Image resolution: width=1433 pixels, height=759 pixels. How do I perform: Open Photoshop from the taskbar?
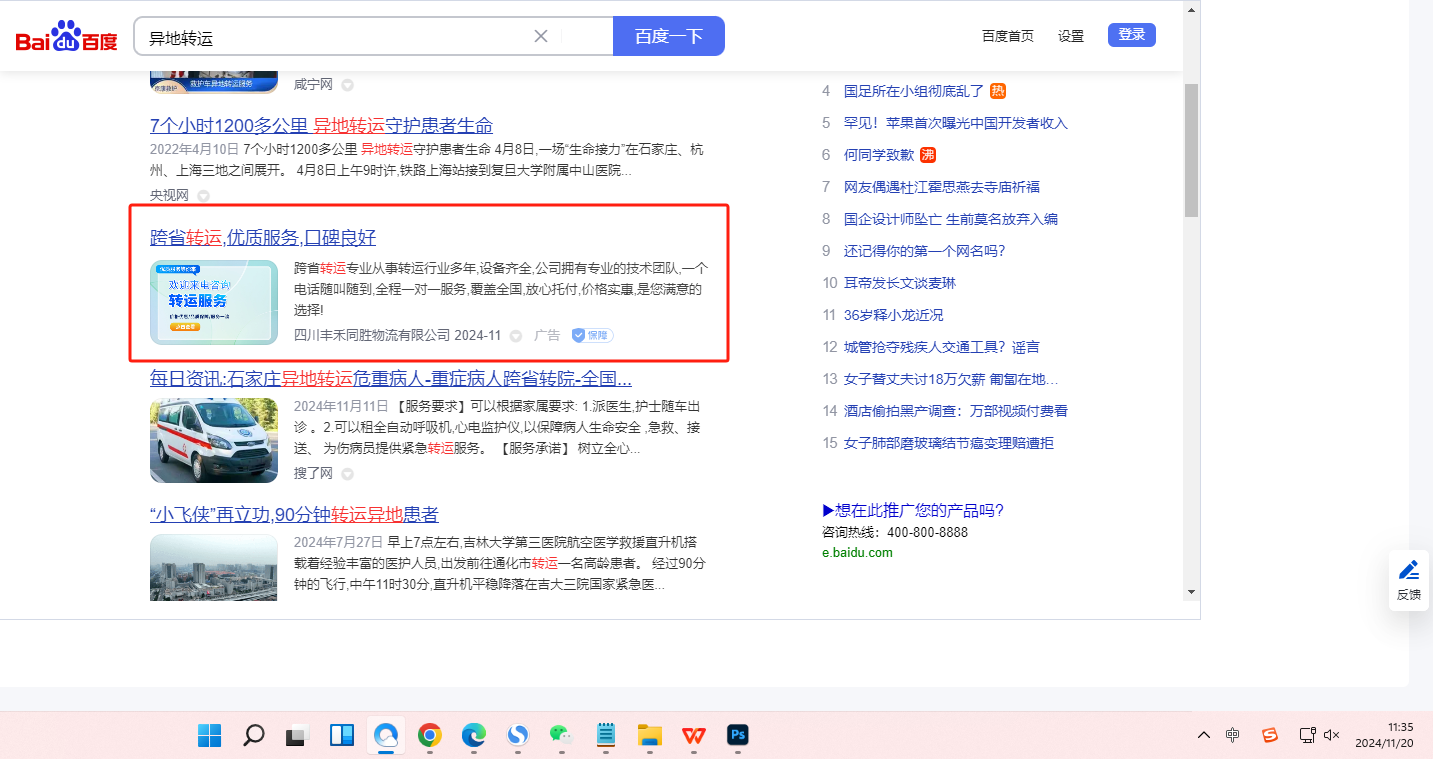coord(739,736)
